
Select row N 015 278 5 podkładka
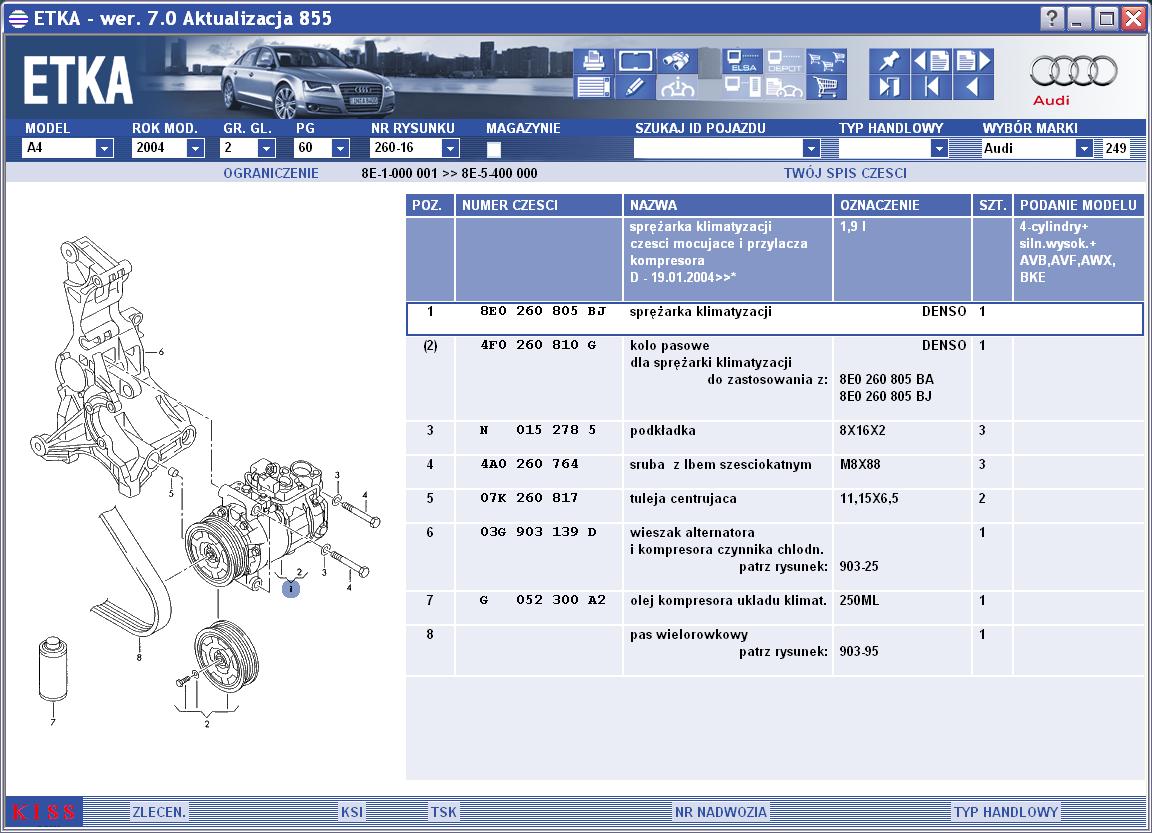point(774,438)
